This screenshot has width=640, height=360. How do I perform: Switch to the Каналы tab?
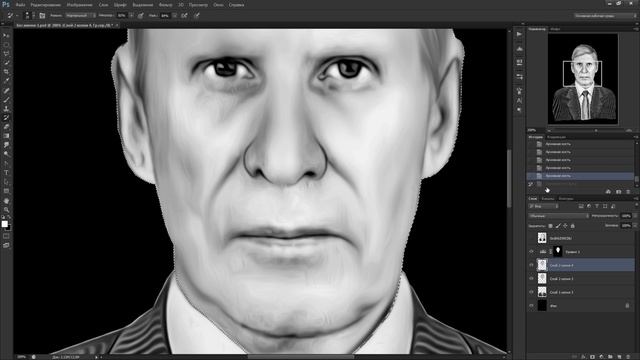(x=548, y=199)
